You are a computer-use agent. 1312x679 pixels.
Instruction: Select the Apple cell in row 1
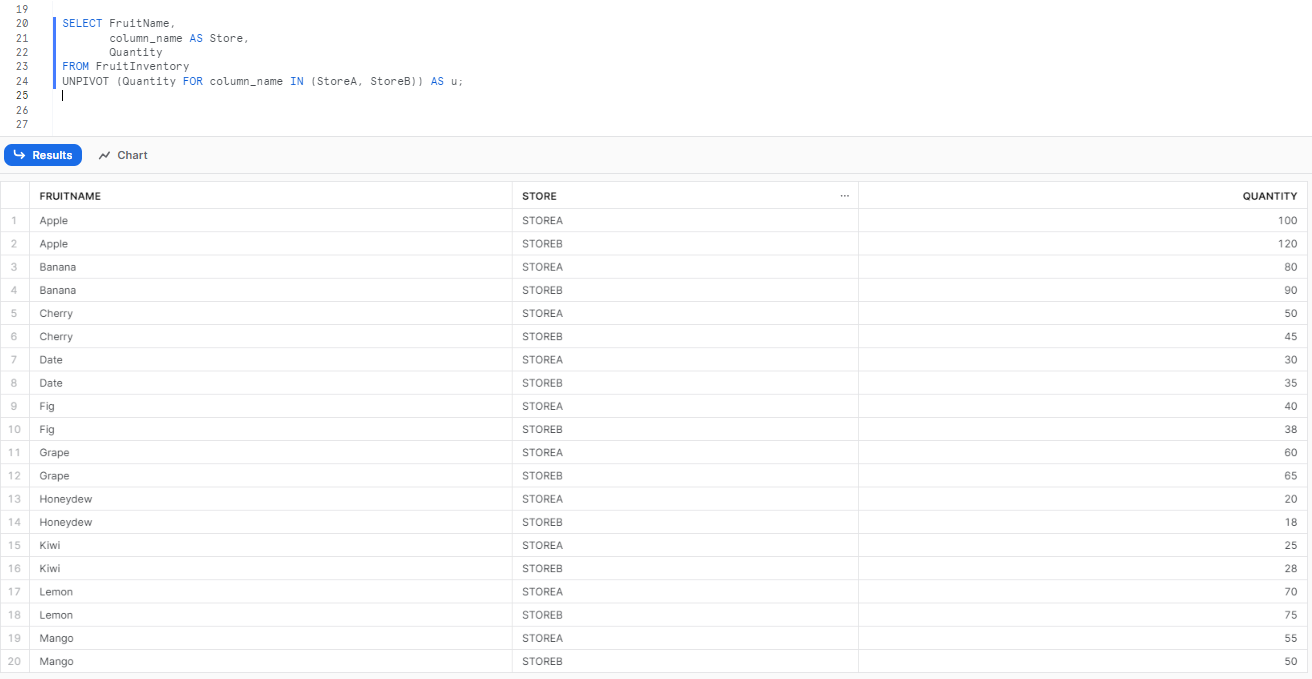[x=53, y=220]
